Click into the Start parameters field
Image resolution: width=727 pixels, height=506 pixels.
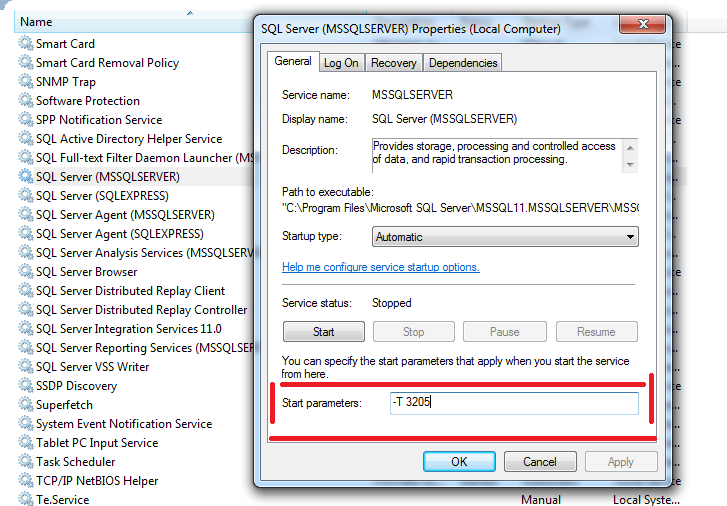[514, 403]
